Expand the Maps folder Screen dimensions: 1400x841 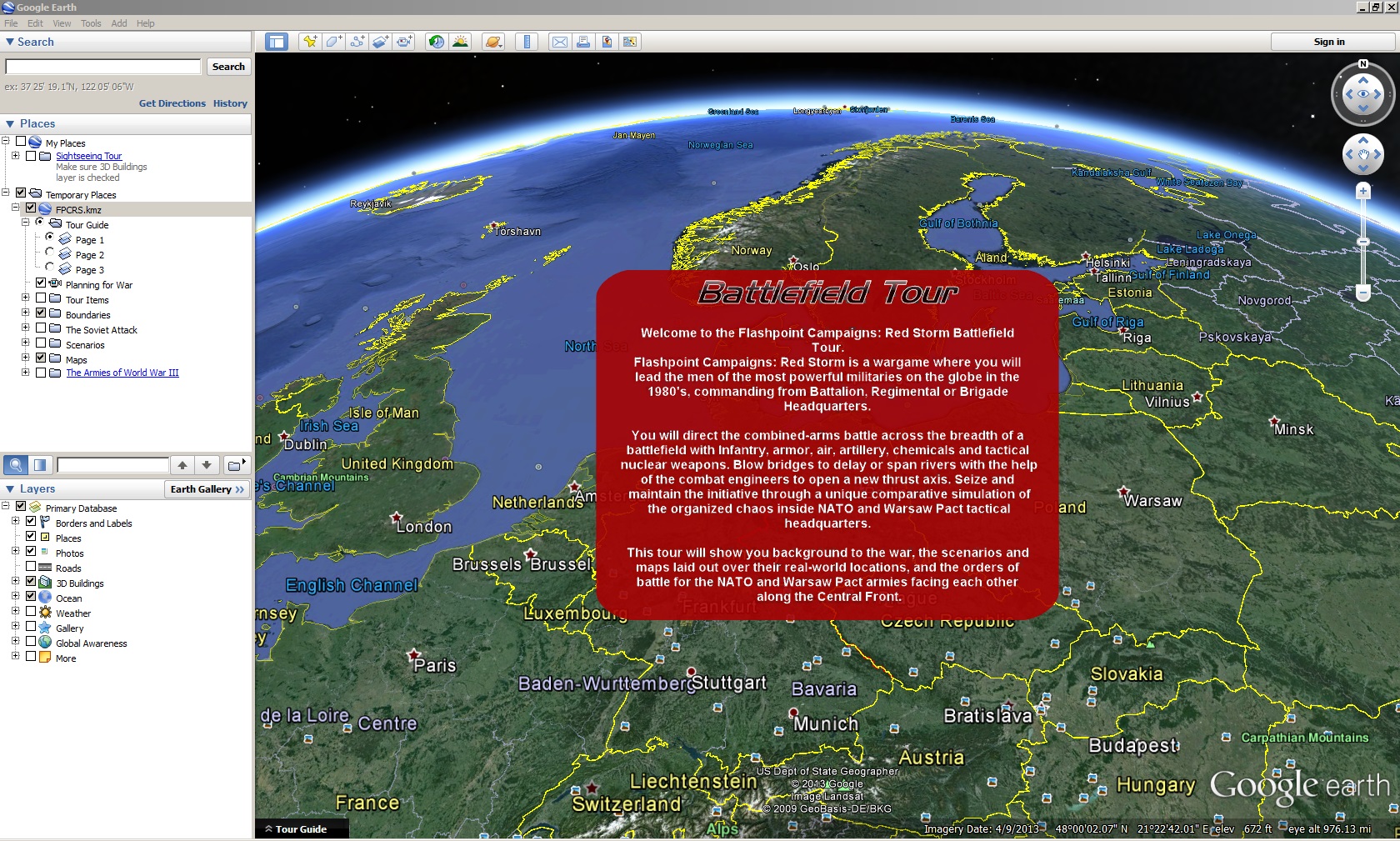pyautogui.click(x=25, y=358)
